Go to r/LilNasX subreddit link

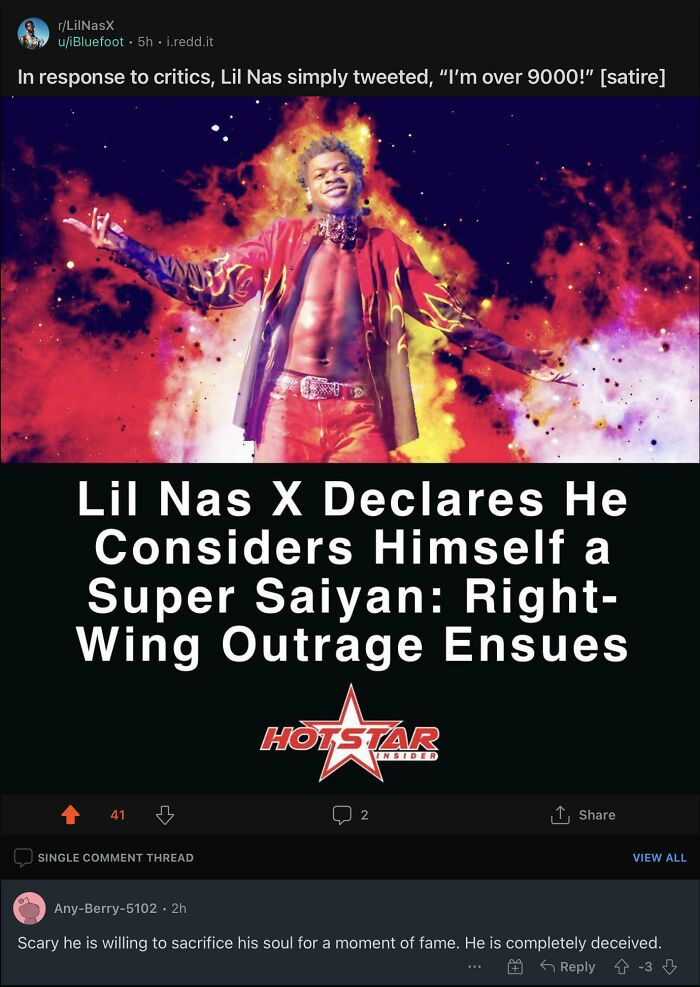[85, 26]
